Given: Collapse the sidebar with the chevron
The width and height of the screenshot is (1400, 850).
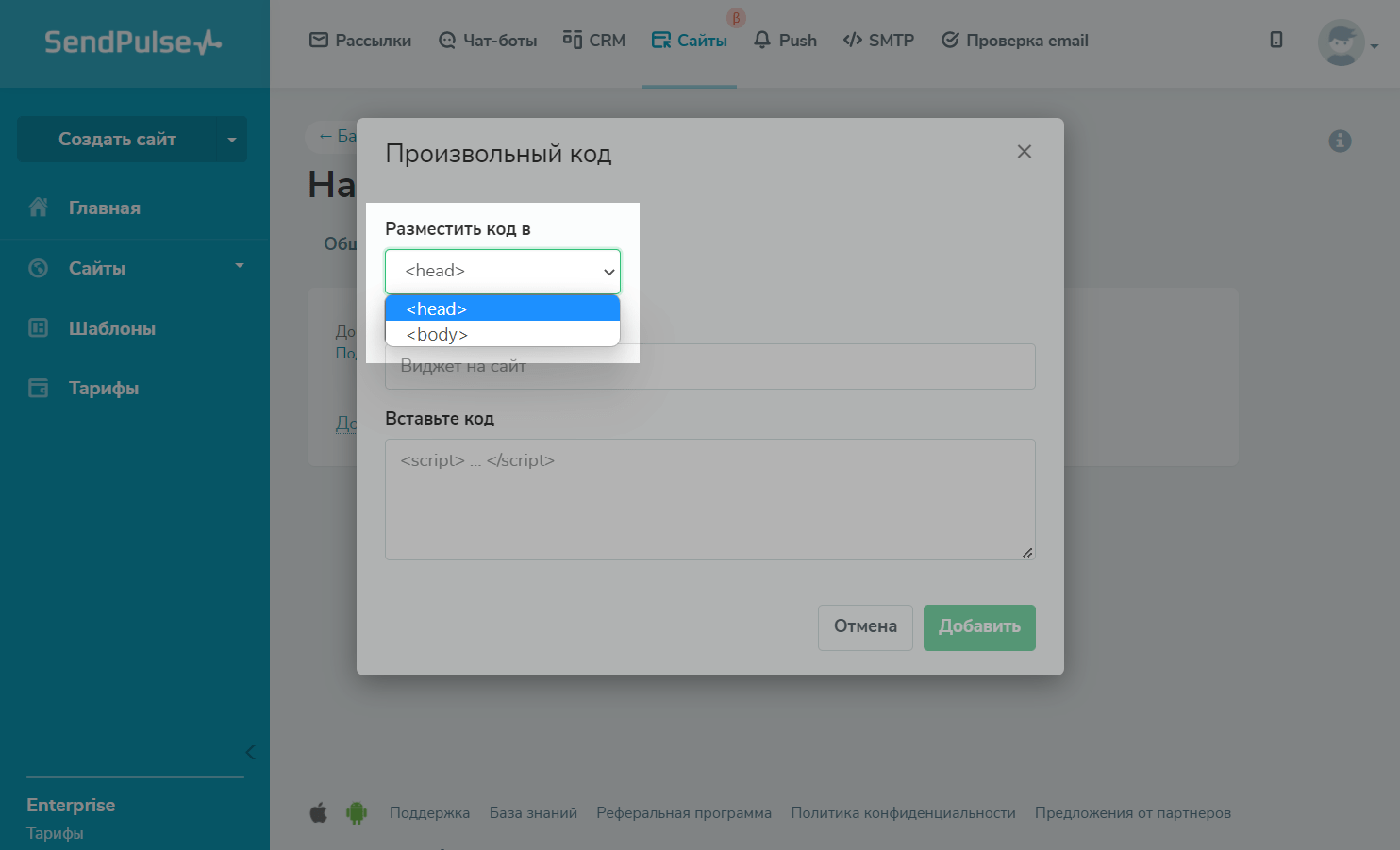Looking at the screenshot, I should point(250,752).
